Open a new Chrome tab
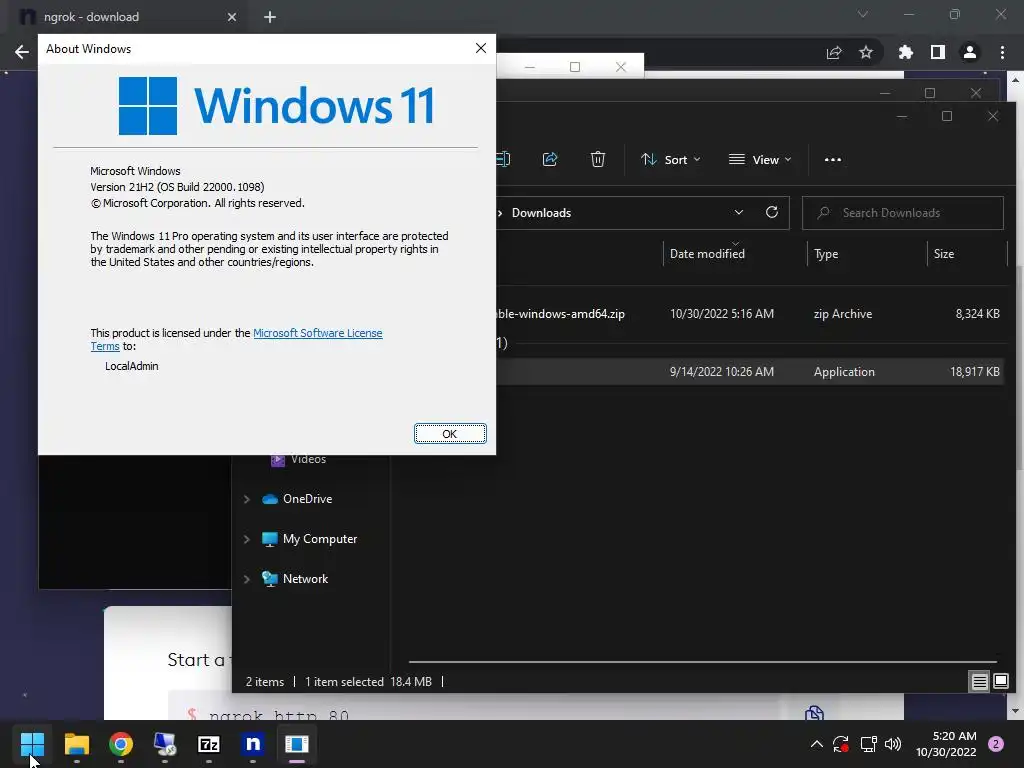1024x768 pixels. click(270, 17)
